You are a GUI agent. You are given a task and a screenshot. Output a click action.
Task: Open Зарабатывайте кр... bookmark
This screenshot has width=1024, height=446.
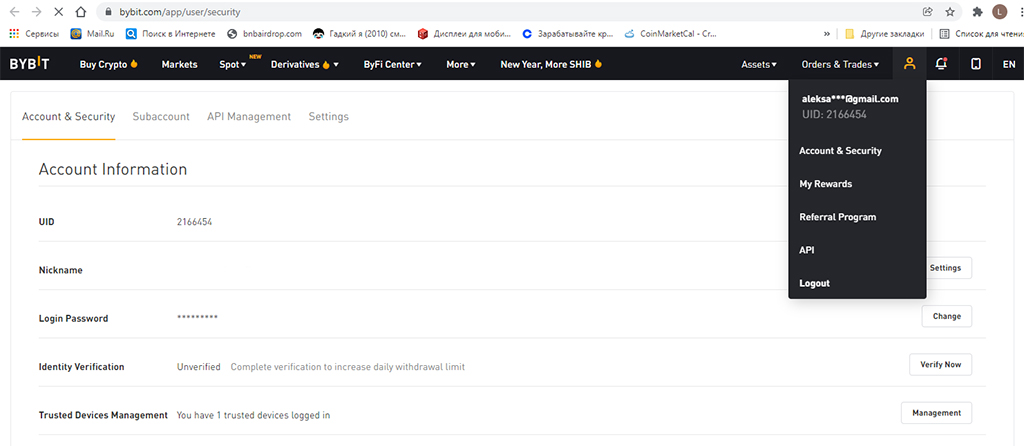point(568,33)
